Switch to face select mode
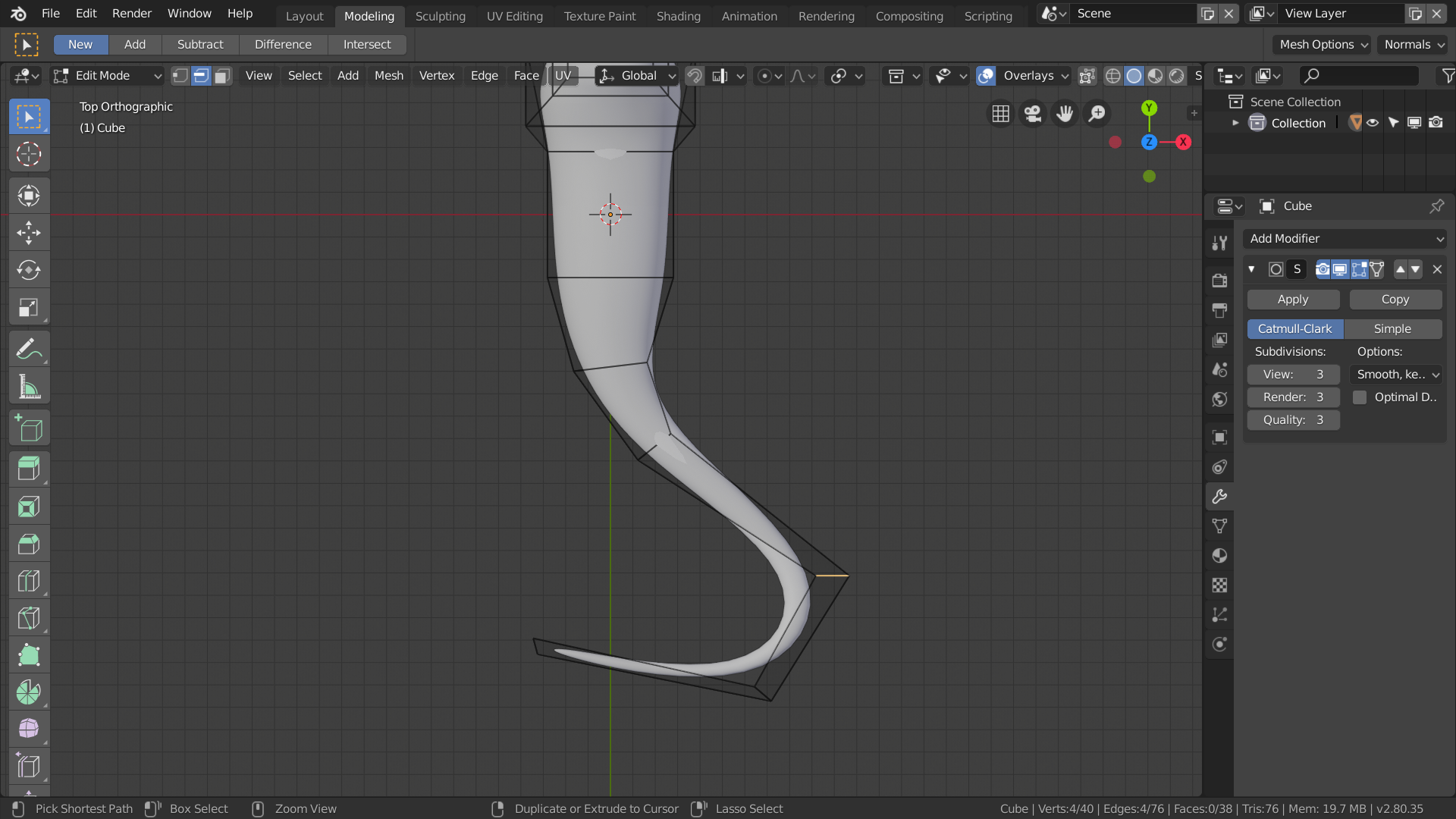The image size is (1456, 819). pyautogui.click(x=222, y=76)
